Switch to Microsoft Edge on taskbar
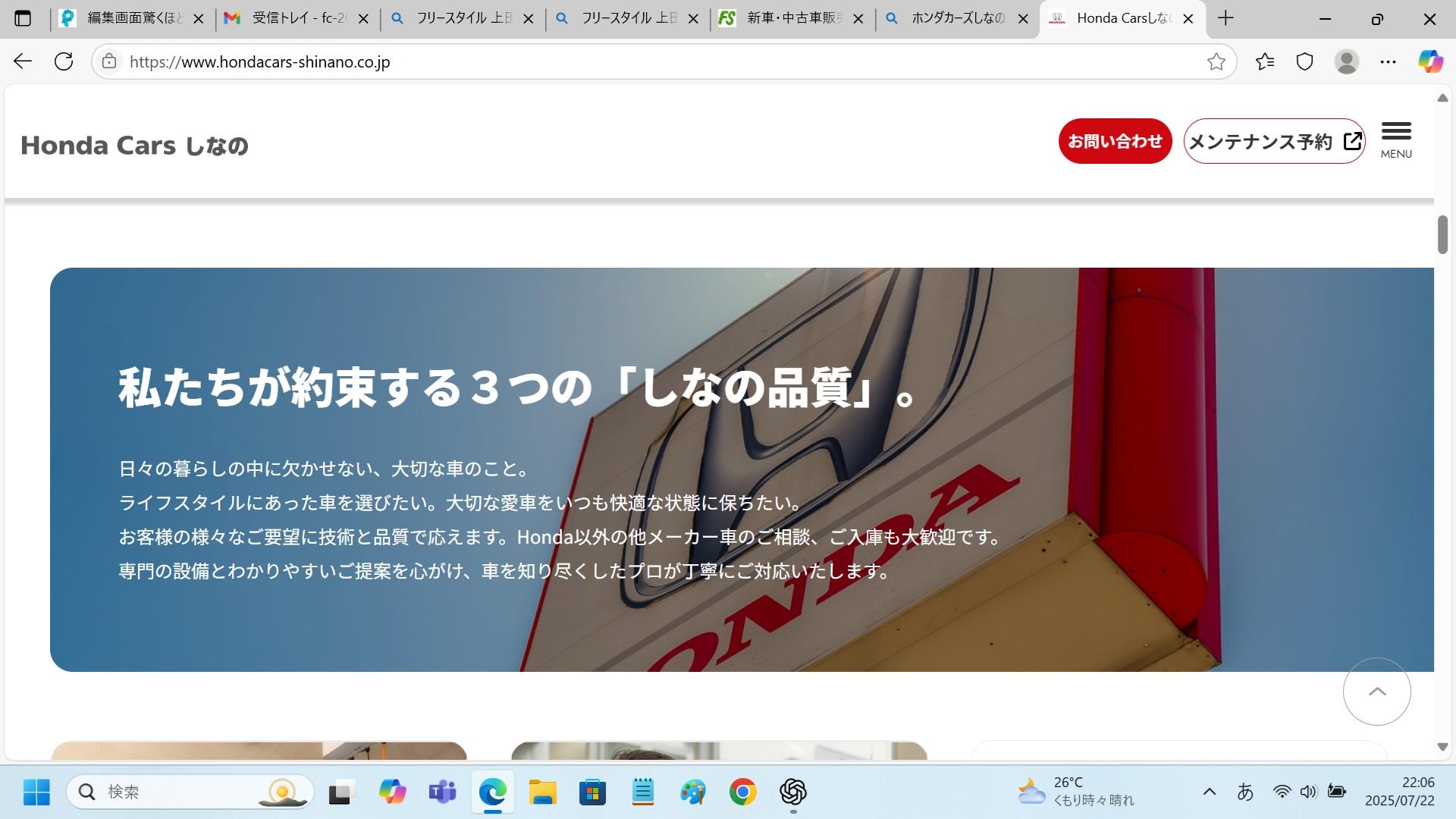 point(492,792)
